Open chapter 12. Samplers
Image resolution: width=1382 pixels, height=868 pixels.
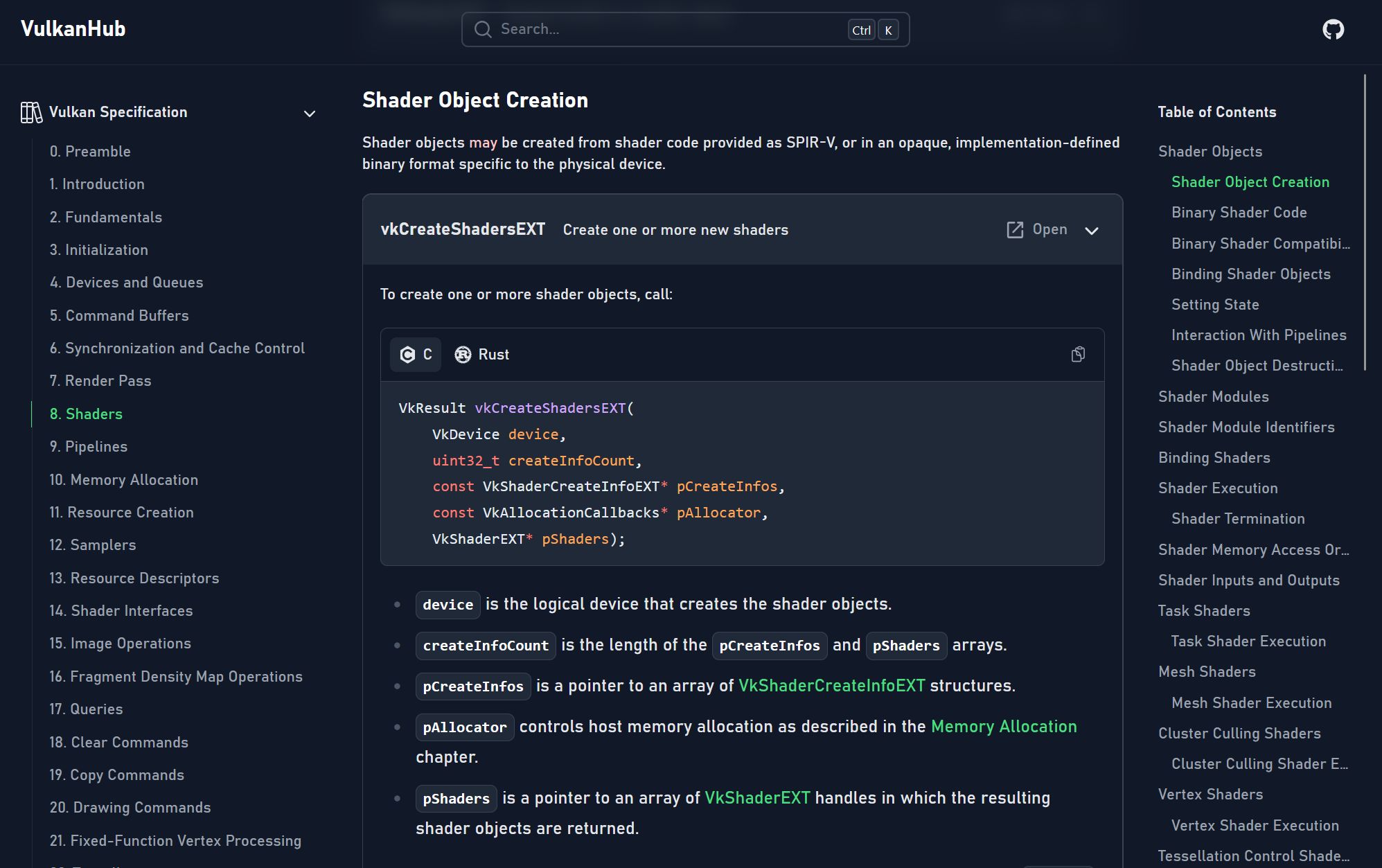pyautogui.click(x=93, y=545)
